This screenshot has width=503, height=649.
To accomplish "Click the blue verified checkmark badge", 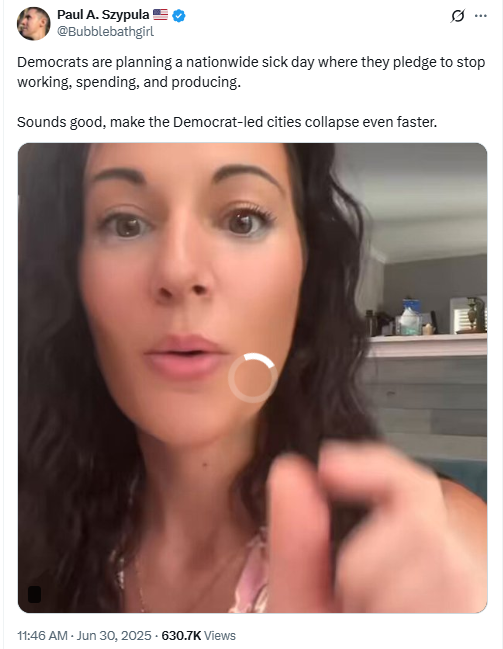I will pos(179,16).
